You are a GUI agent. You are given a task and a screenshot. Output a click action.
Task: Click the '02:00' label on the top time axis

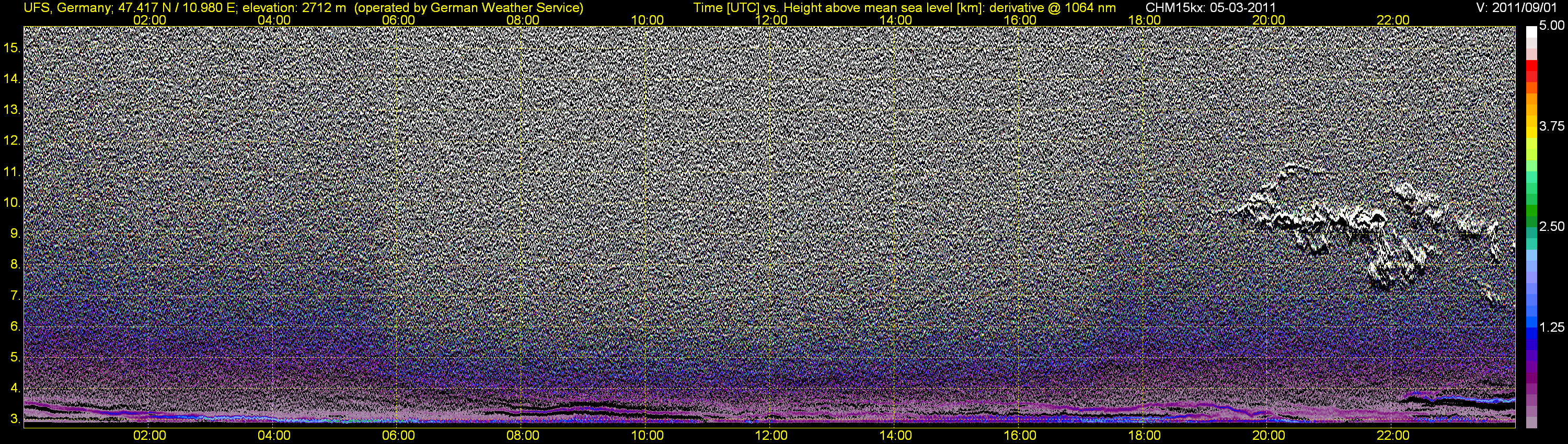tap(149, 20)
